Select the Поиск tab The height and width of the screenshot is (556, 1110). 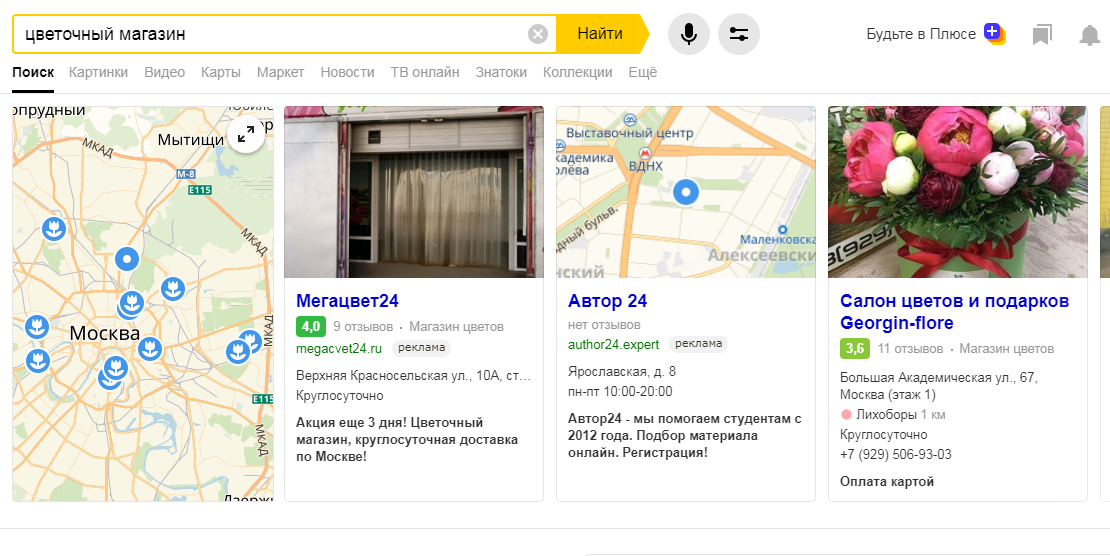[33, 72]
